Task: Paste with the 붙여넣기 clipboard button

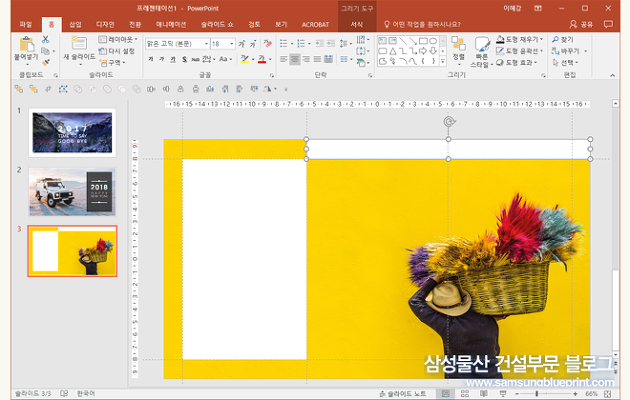Action: (26, 50)
